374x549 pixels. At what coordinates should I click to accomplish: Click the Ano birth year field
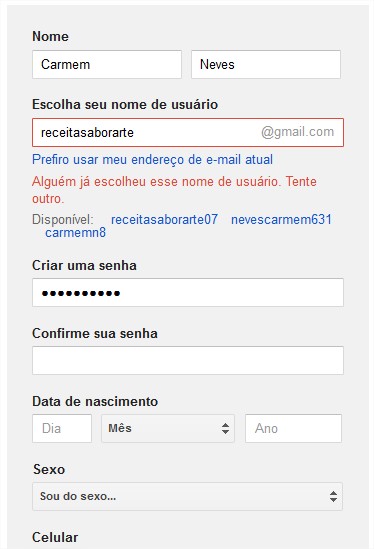(x=293, y=429)
